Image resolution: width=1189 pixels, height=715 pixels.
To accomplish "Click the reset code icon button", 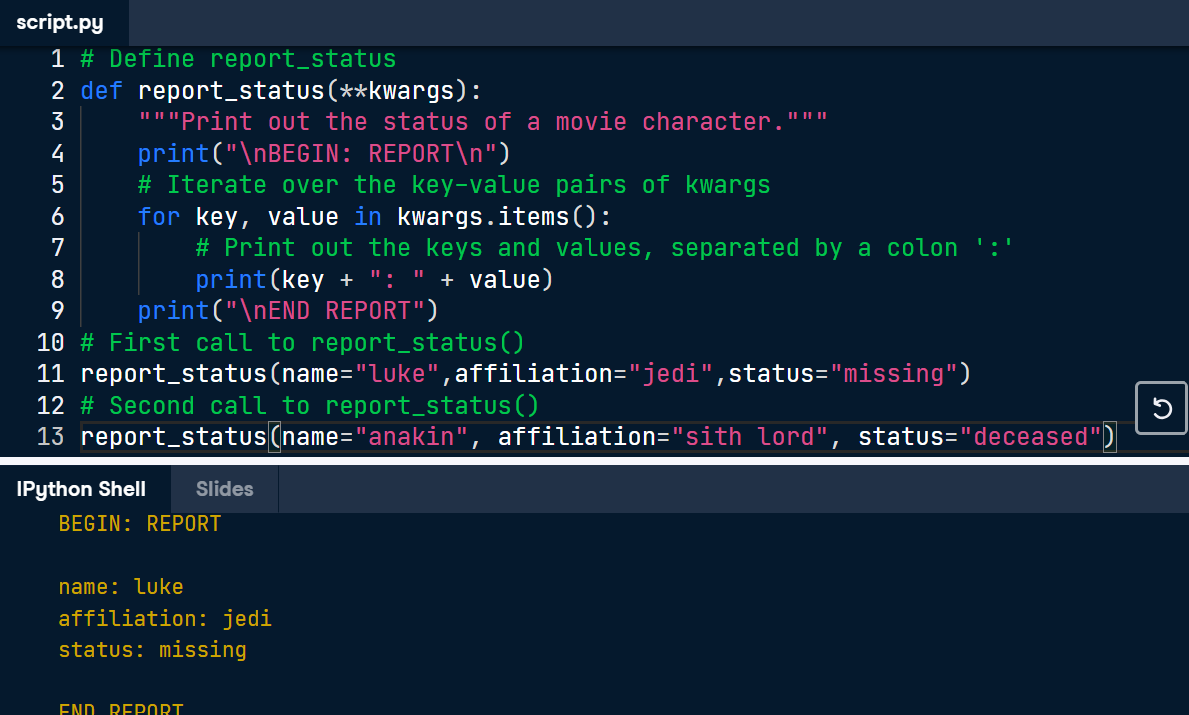I will pyautogui.click(x=1161, y=409).
